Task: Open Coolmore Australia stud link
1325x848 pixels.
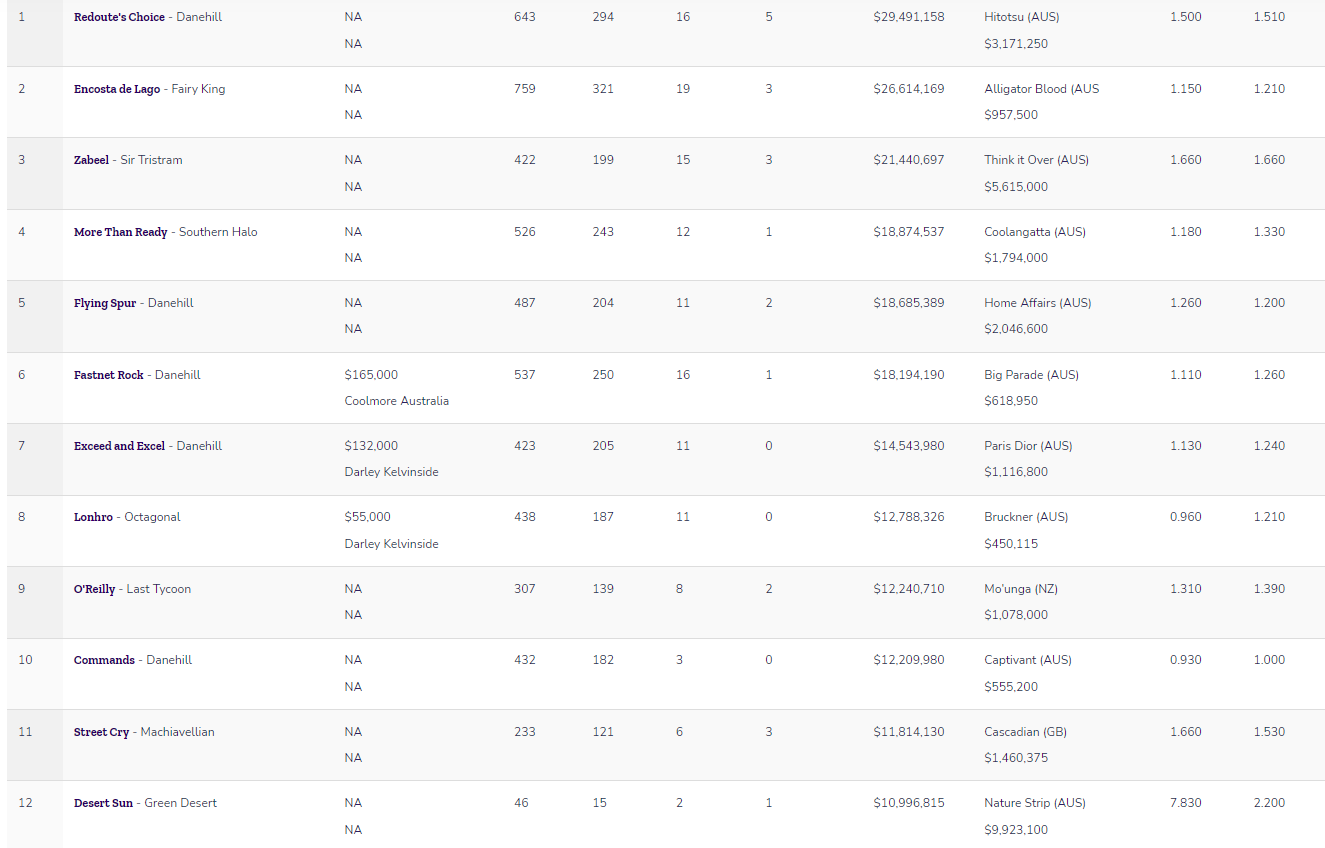Action: pyautogui.click(x=396, y=401)
